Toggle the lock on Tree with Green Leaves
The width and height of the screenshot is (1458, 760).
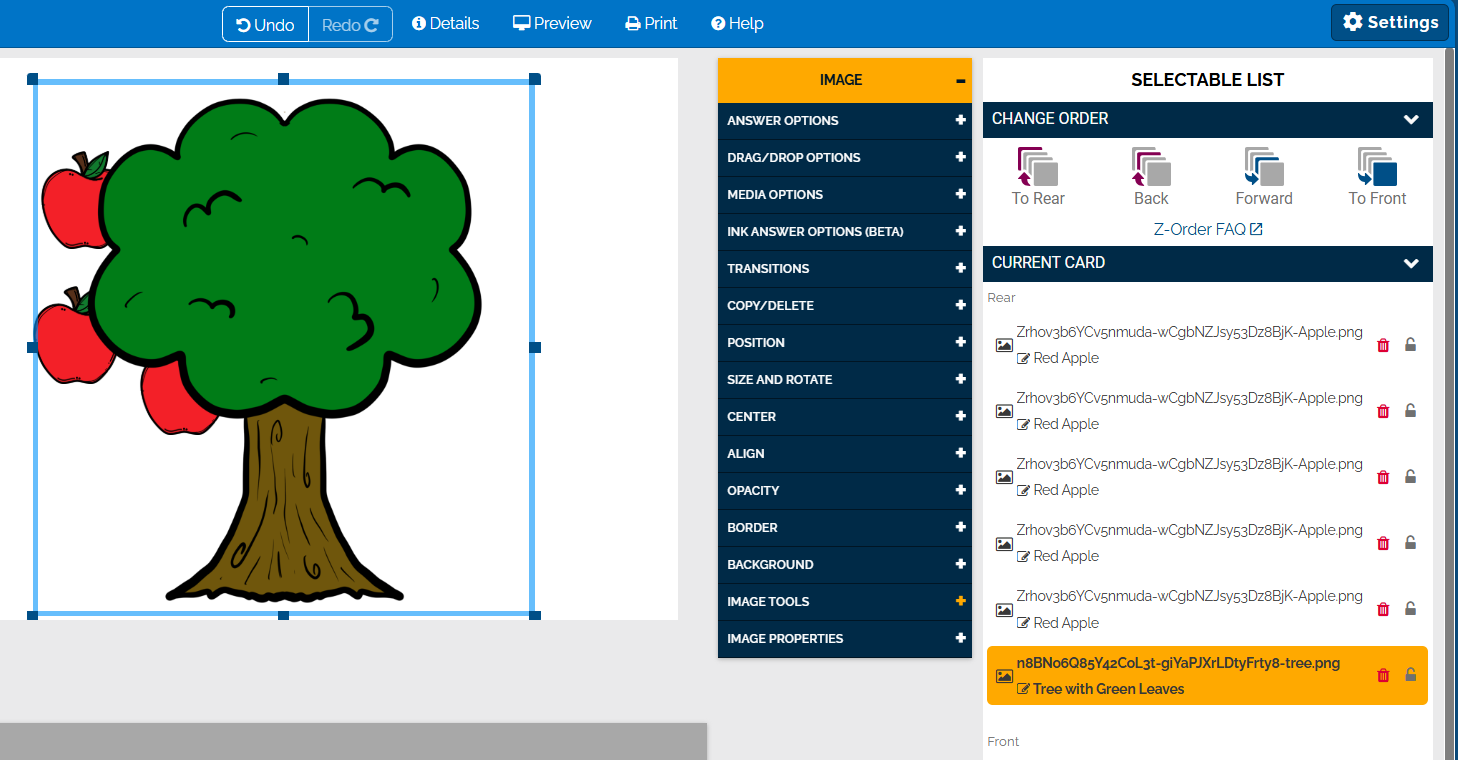(x=1410, y=675)
